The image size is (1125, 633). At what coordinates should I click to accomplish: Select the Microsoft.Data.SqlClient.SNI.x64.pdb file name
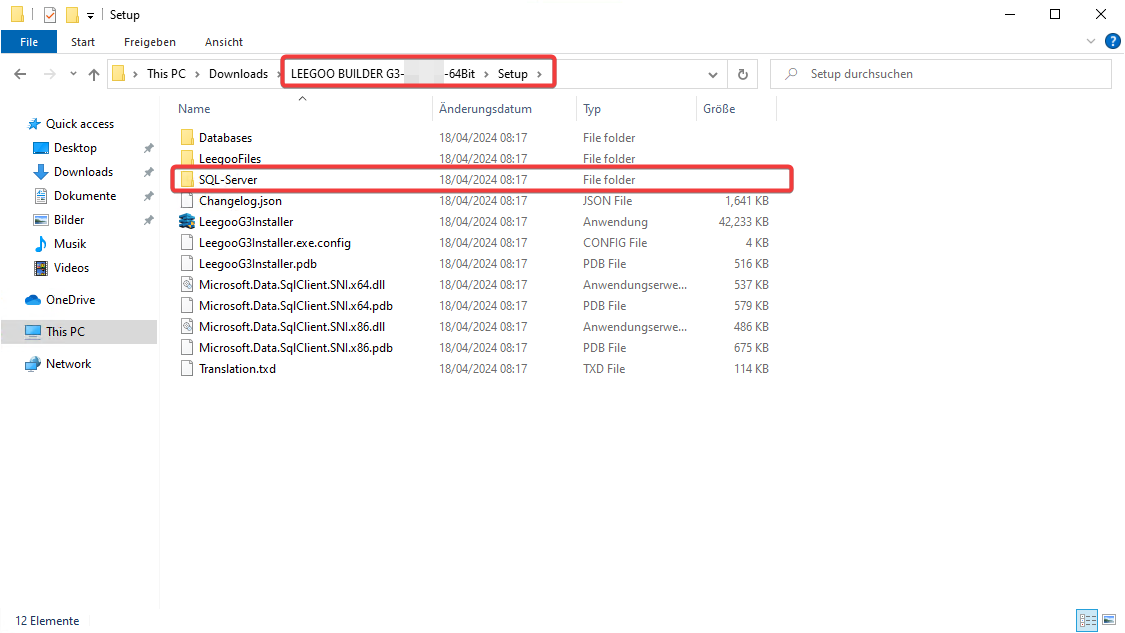296,306
